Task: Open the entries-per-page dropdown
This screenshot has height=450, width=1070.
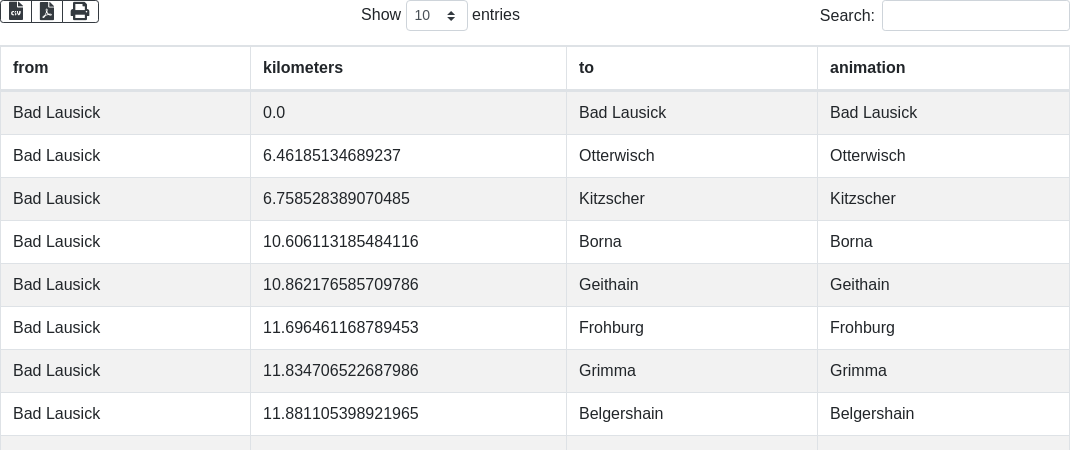Action: [x=436, y=15]
